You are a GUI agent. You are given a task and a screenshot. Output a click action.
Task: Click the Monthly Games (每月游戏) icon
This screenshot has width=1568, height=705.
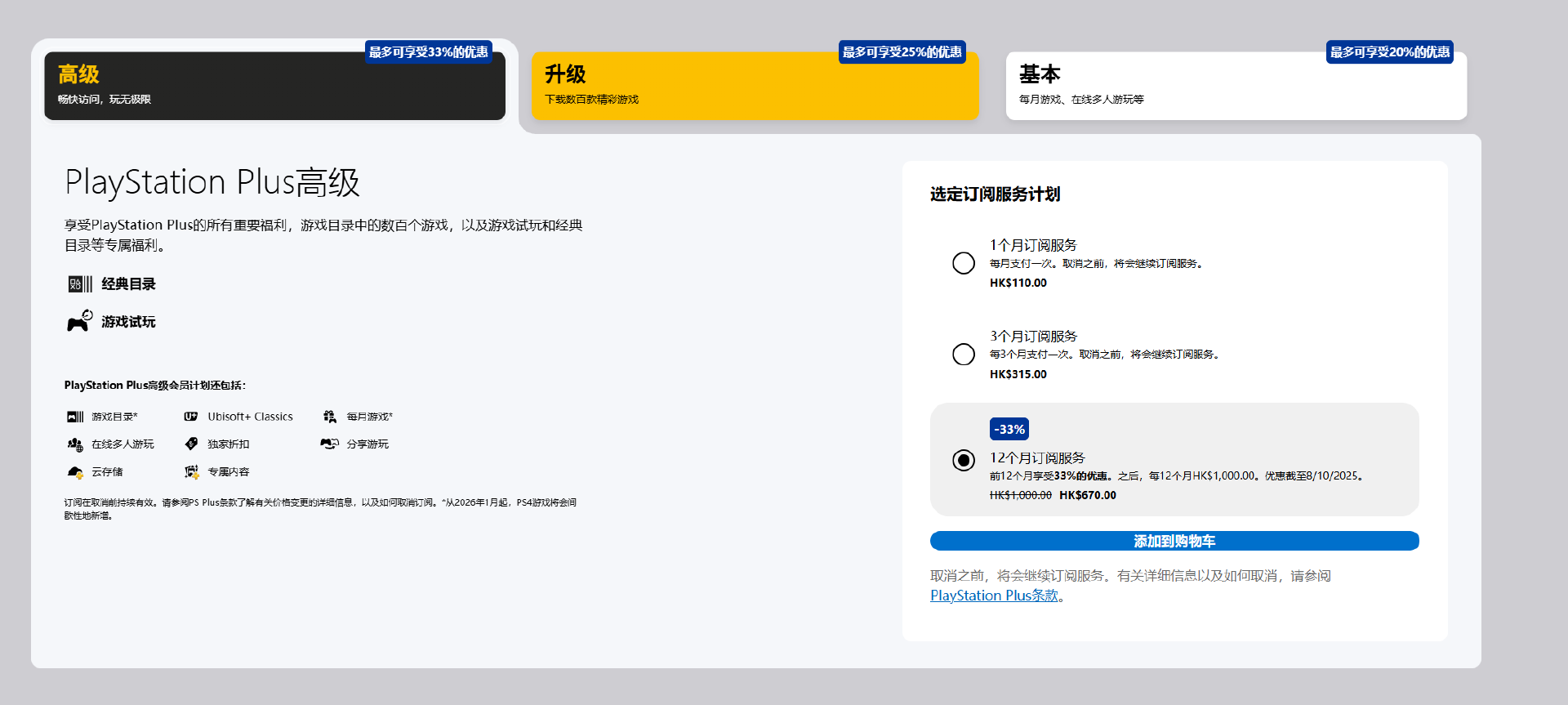click(x=330, y=417)
